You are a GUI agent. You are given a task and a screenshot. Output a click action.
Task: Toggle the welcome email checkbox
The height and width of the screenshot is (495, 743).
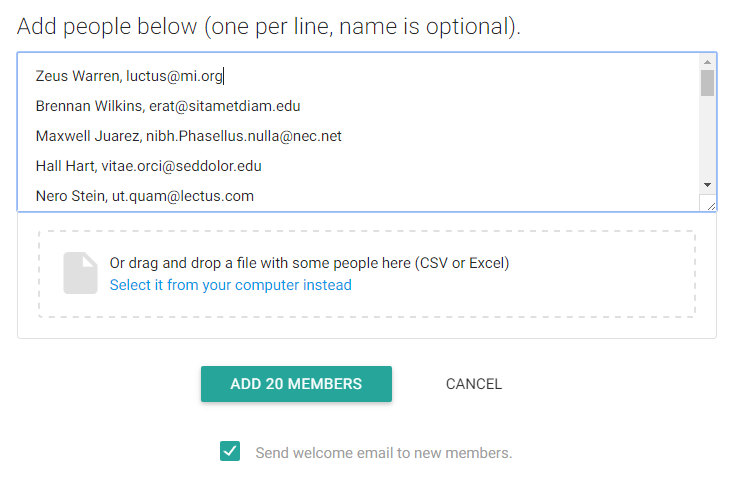tap(230, 452)
